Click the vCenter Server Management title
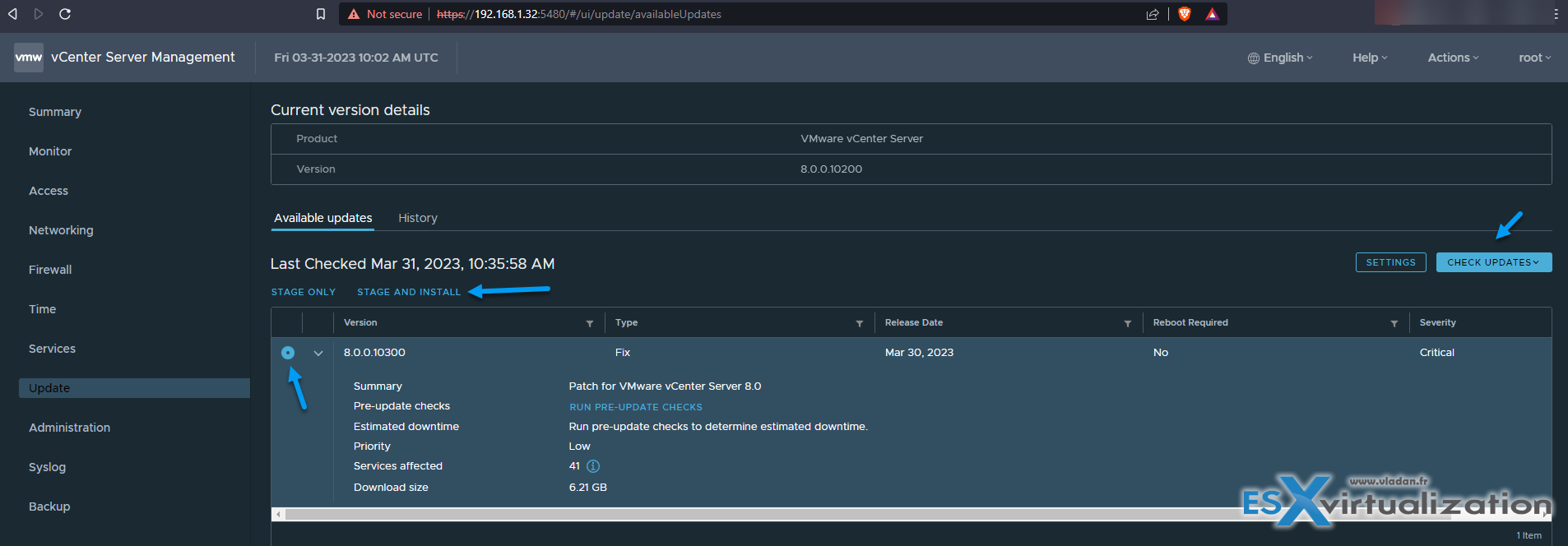This screenshot has width=1568, height=546. [143, 57]
